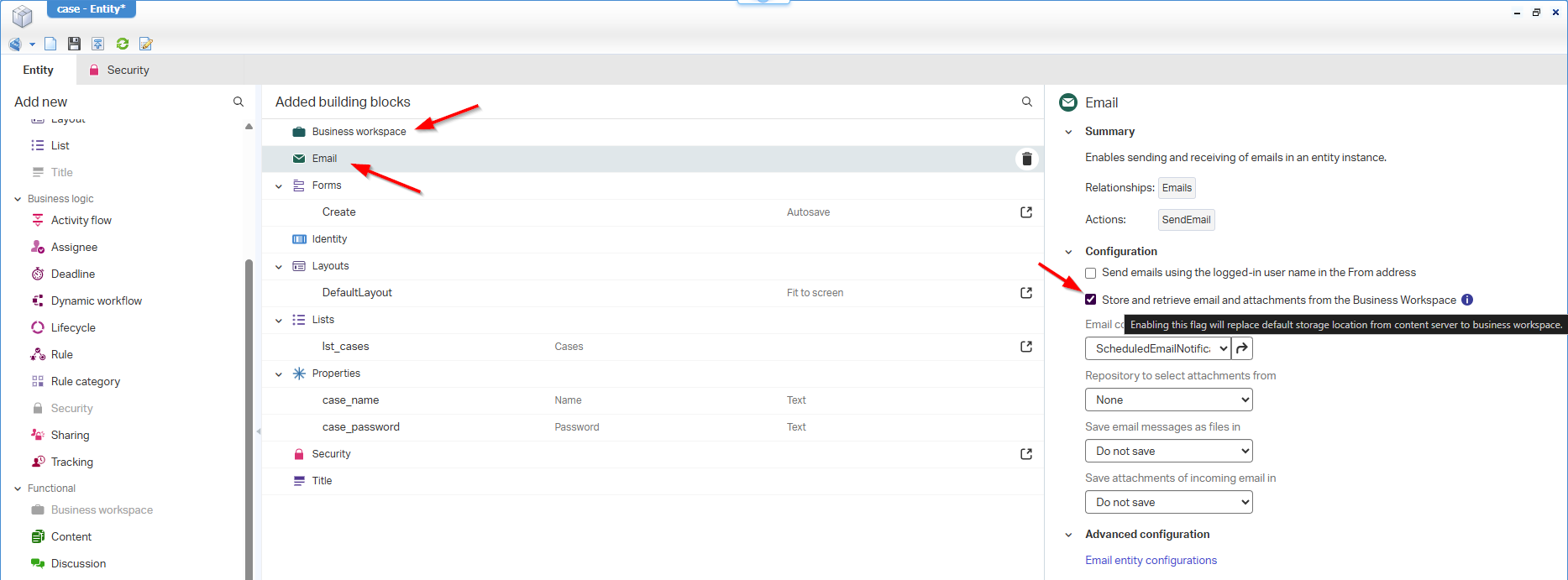Add the Rule category building block
1568x580 pixels.
click(86, 381)
